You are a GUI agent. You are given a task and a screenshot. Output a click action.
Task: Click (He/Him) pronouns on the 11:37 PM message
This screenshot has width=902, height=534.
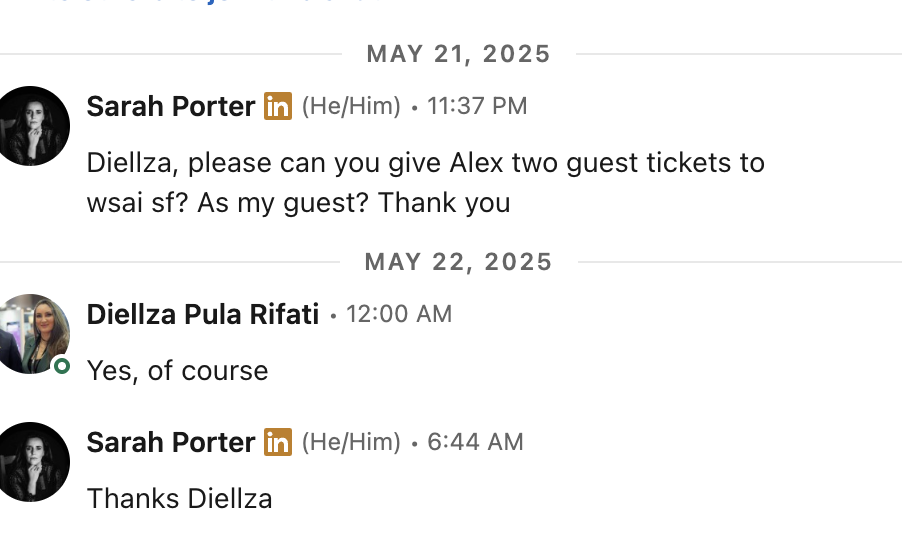pyautogui.click(x=351, y=106)
